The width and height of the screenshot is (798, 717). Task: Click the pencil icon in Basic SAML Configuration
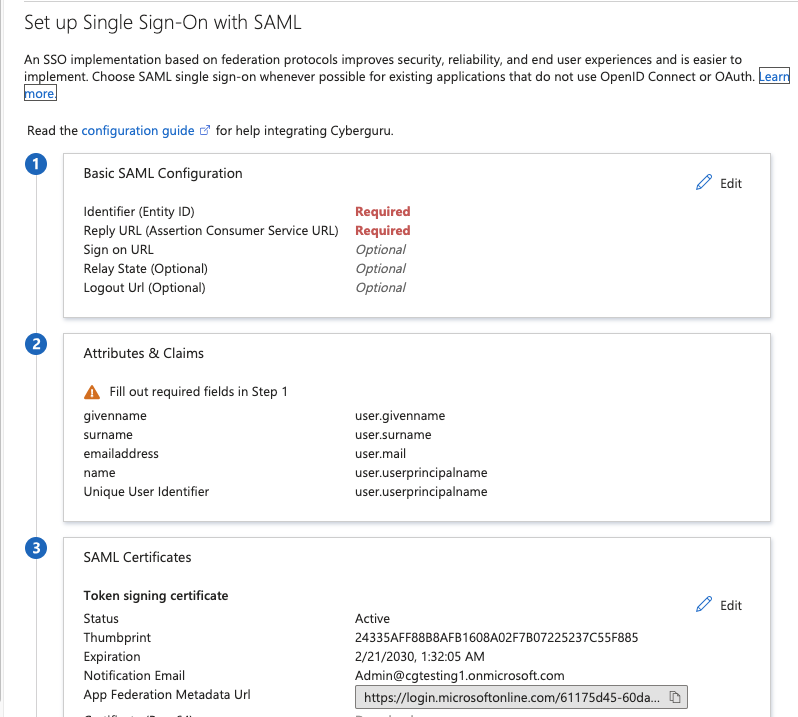point(704,182)
